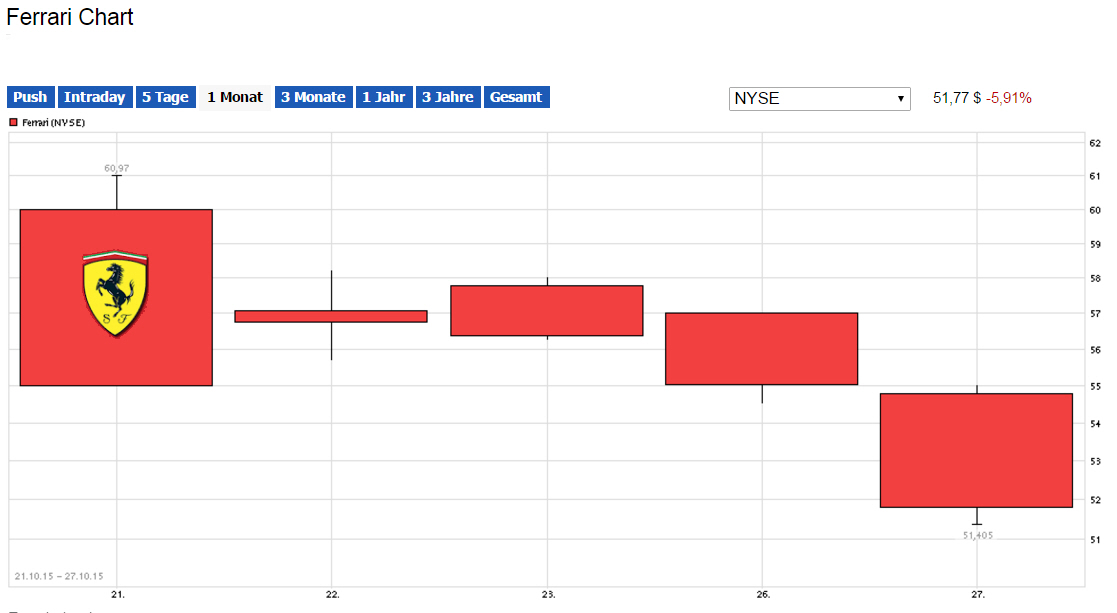Switch chart to 3 Monate

[x=313, y=97]
